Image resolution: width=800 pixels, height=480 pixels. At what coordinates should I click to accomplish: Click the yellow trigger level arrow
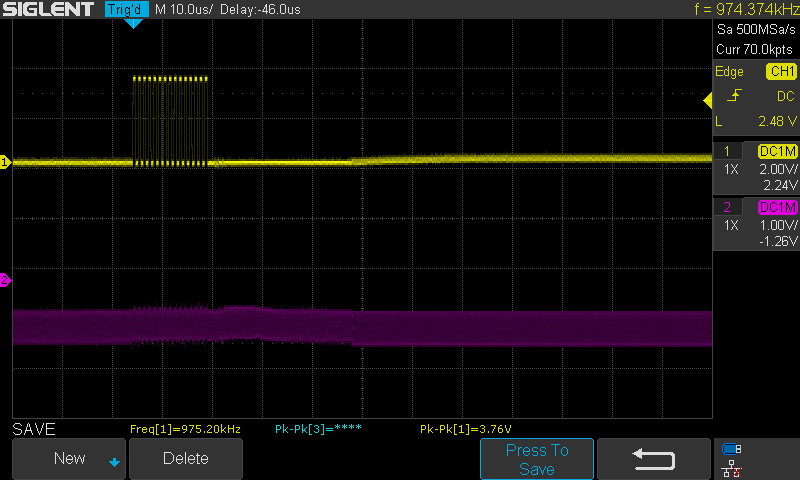708,100
